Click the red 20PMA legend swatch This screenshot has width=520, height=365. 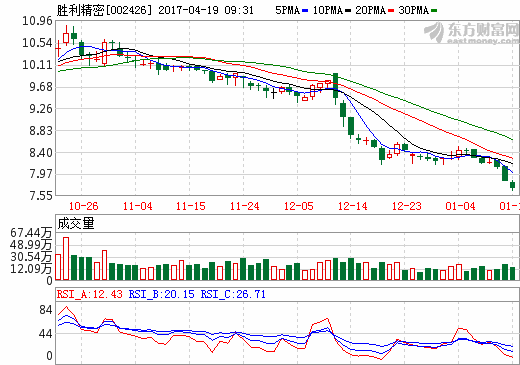click(391, 11)
